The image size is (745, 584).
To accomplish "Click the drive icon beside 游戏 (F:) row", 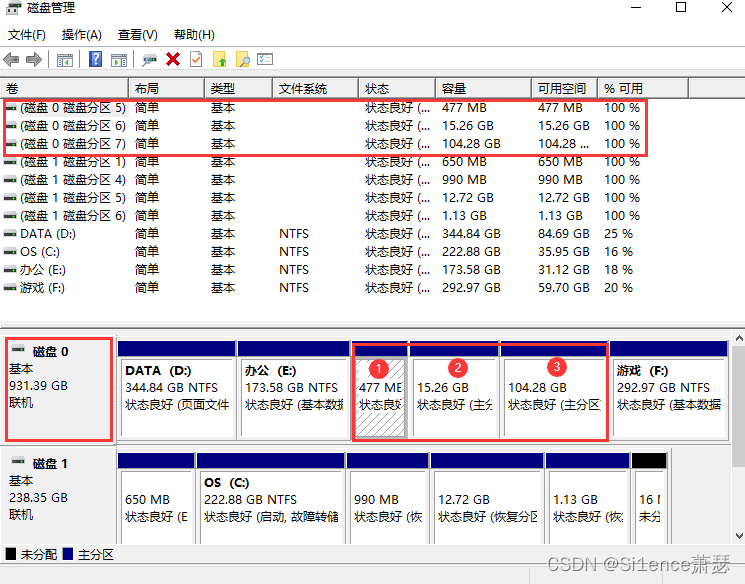I will point(10,288).
